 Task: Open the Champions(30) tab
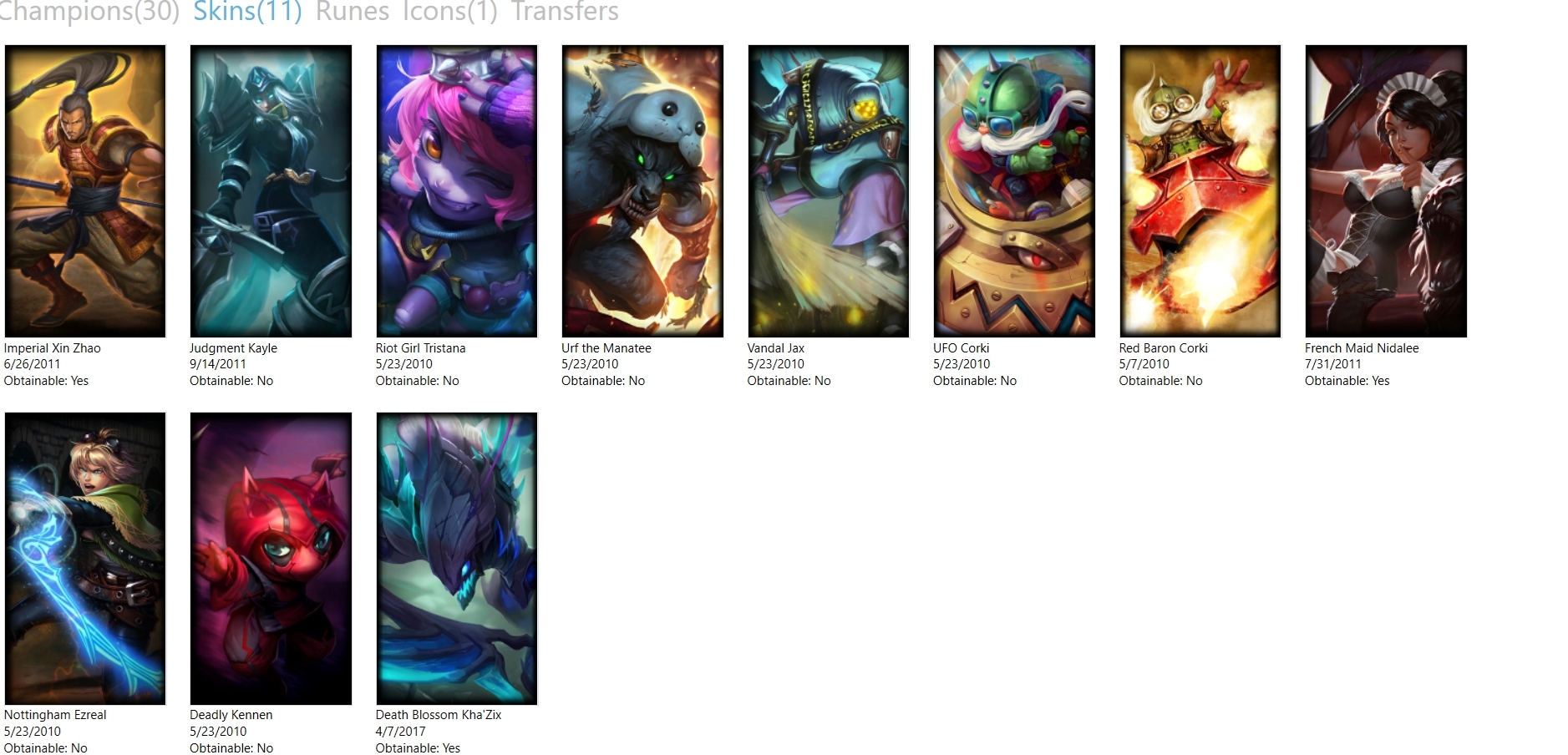pos(88,12)
